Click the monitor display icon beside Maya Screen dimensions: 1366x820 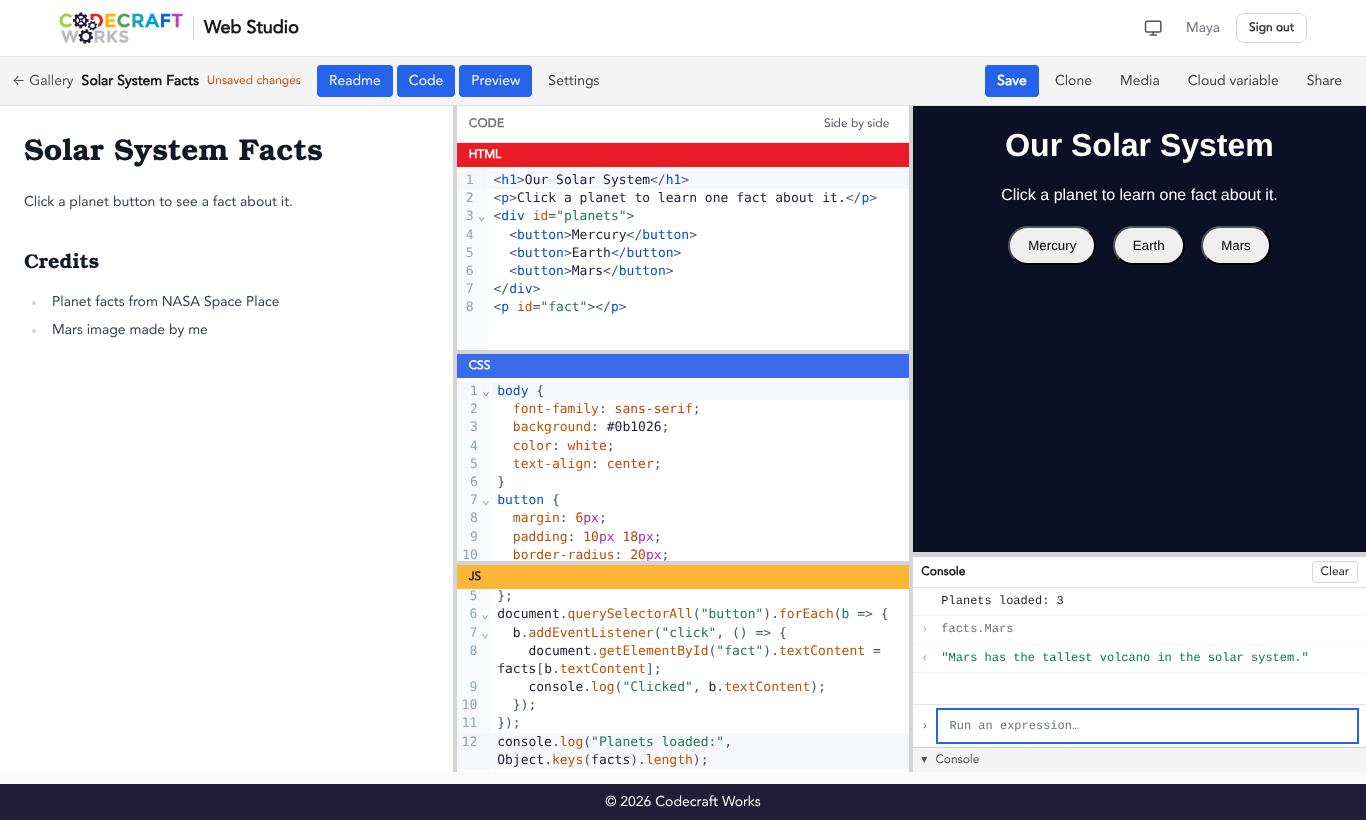pyautogui.click(x=1153, y=28)
